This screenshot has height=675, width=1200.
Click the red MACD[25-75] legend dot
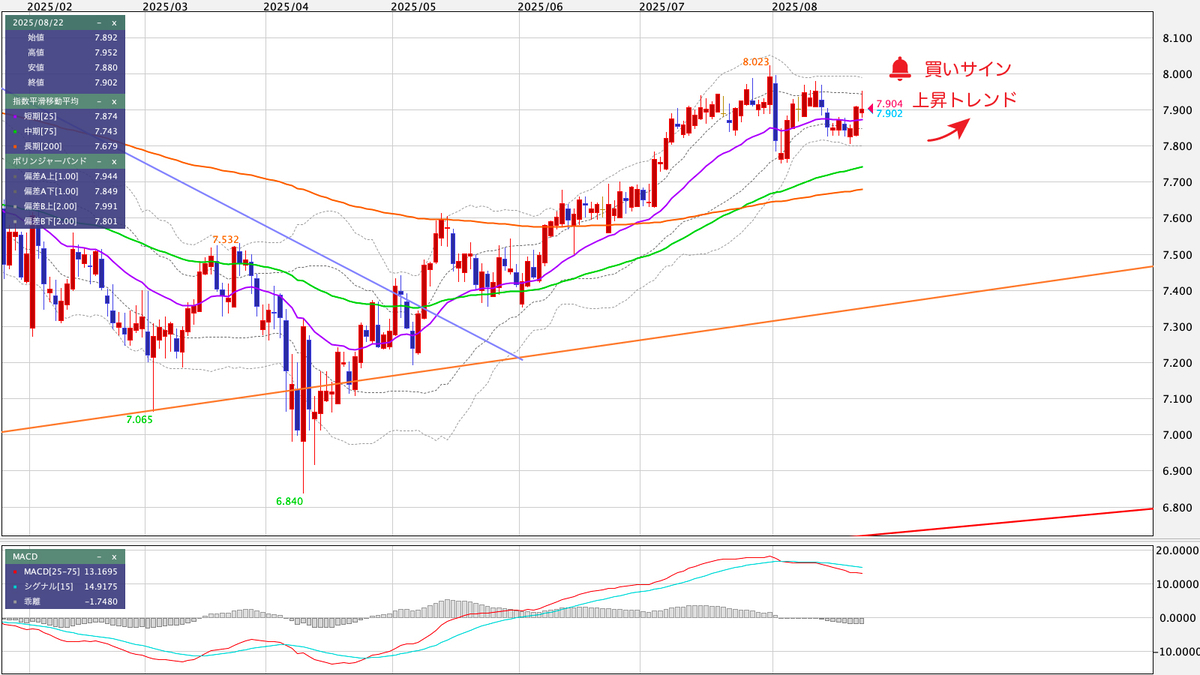[13, 571]
